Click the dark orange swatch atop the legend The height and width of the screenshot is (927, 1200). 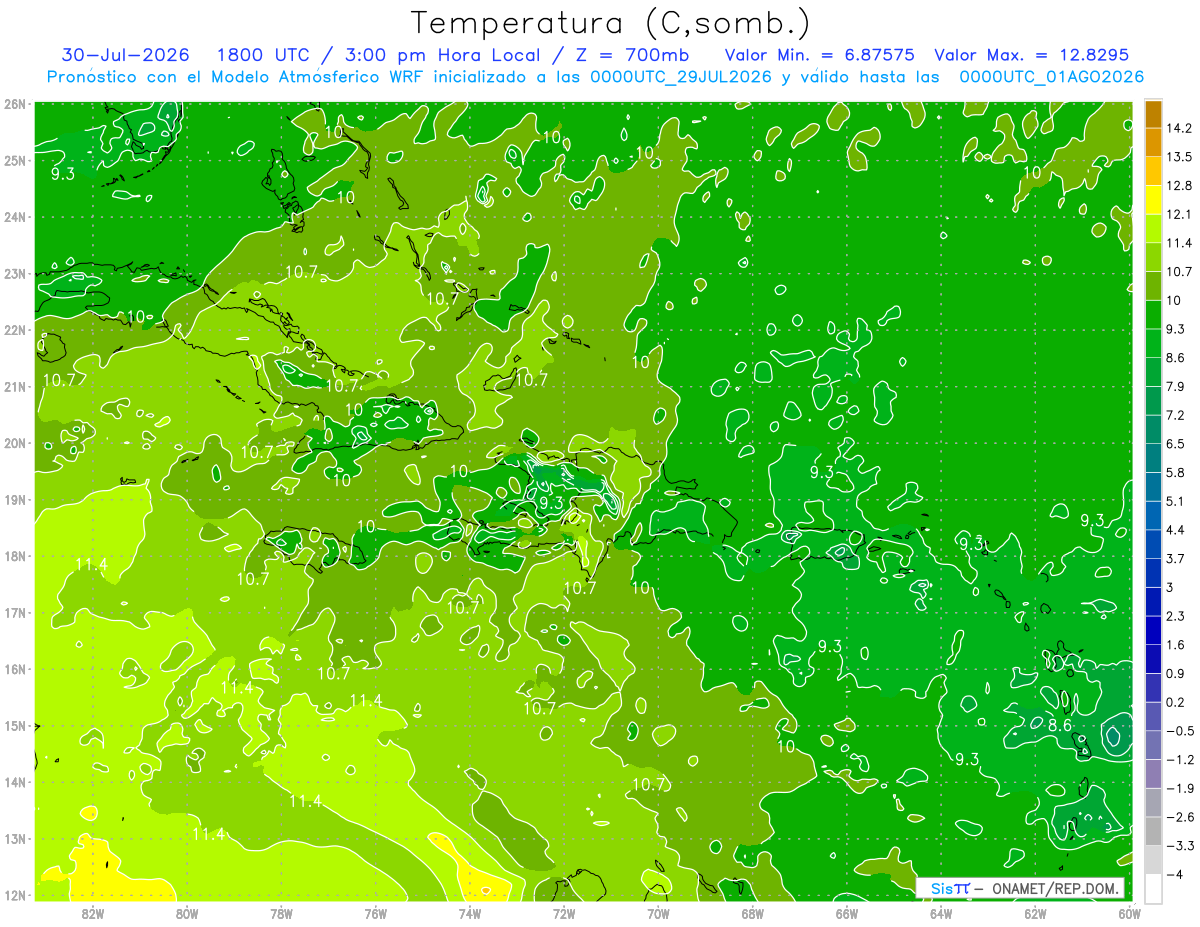[1153, 114]
